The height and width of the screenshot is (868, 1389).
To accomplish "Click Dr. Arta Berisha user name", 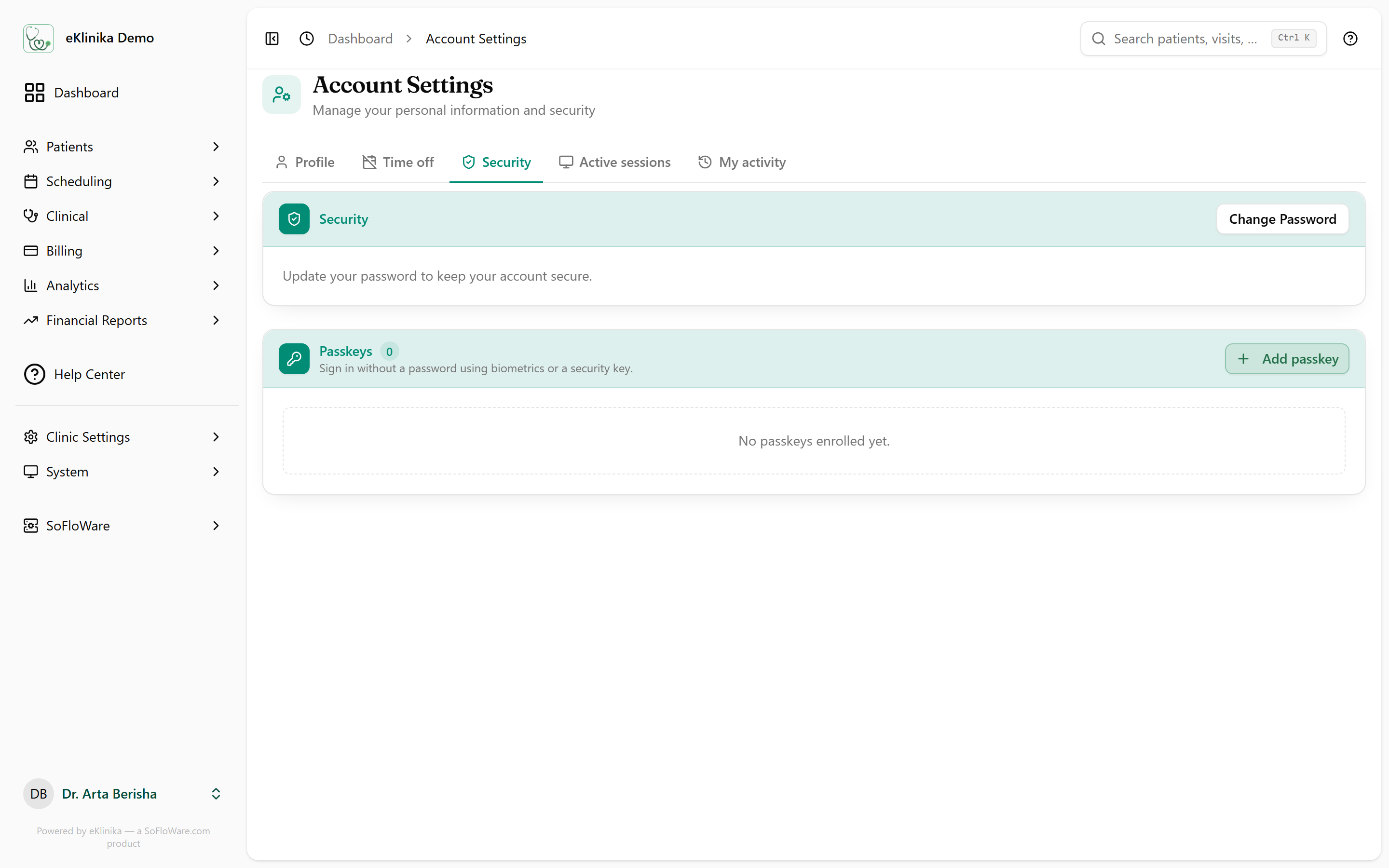I will point(109,794).
